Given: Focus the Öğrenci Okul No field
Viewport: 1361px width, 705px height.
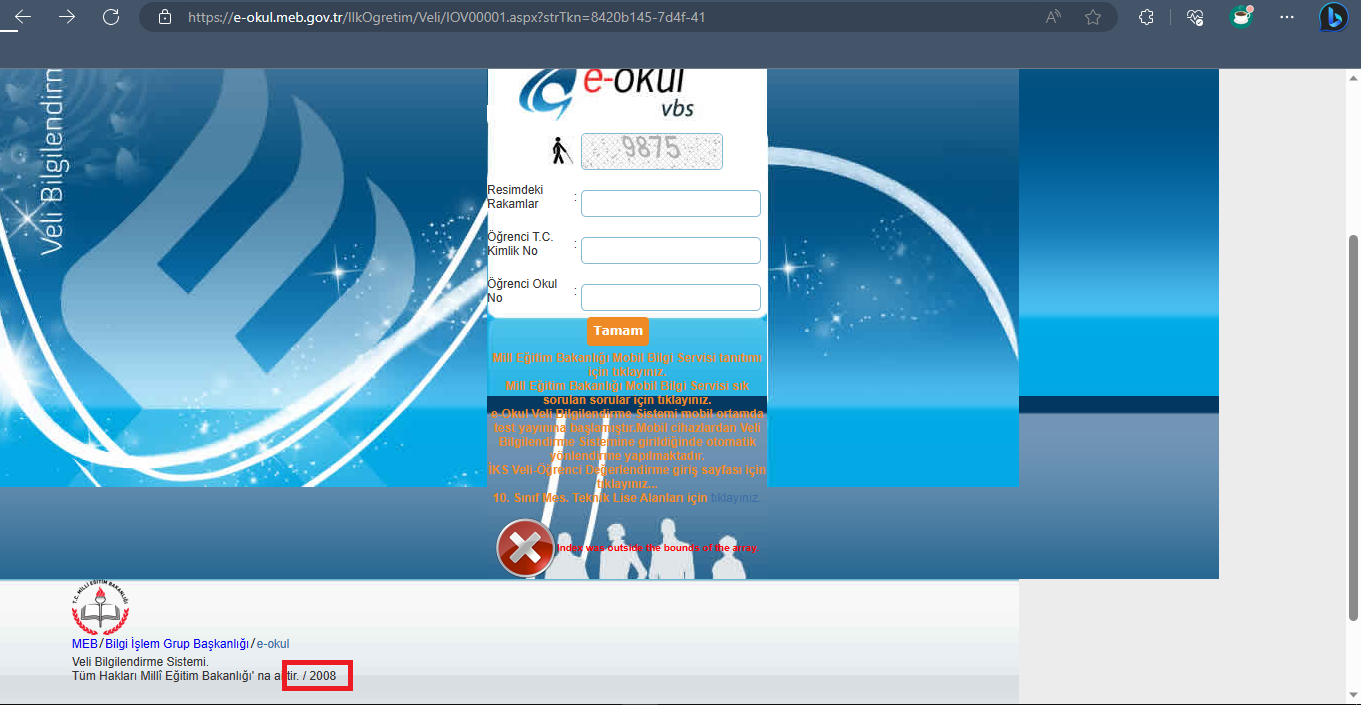Looking at the screenshot, I should pyautogui.click(x=671, y=297).
